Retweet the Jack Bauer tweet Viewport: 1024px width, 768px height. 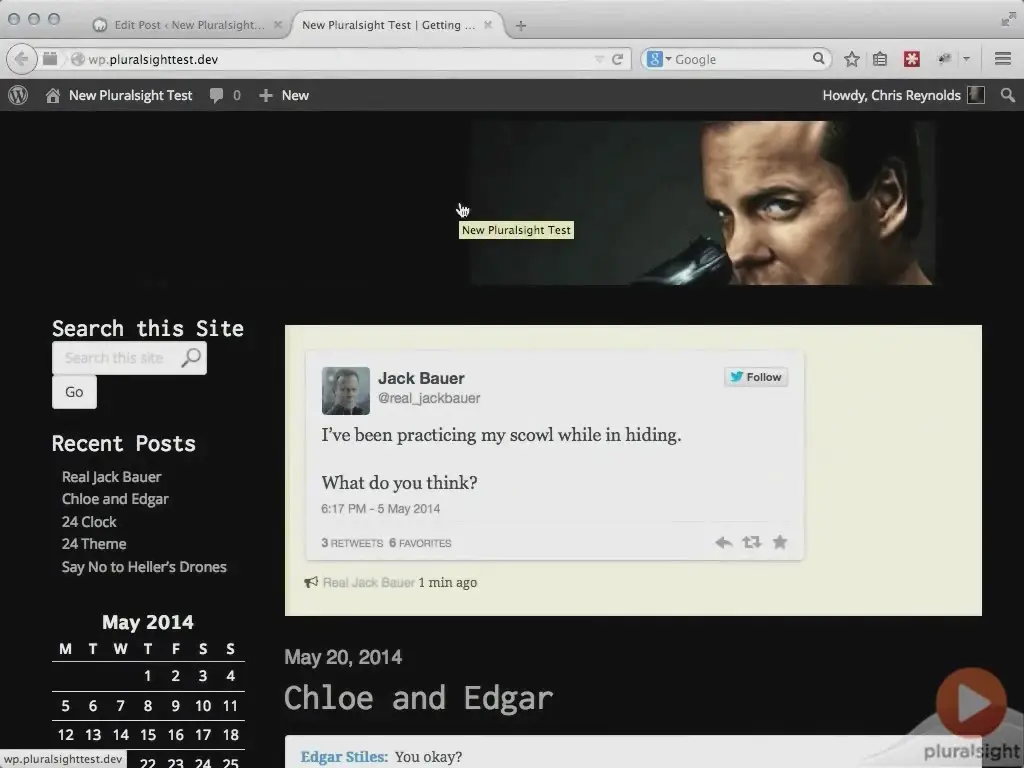click(x=752, y=542)
